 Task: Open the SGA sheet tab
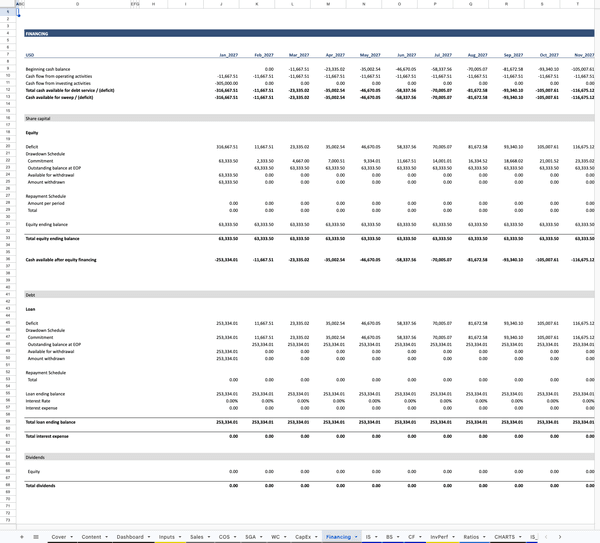(x=250, y=537)
